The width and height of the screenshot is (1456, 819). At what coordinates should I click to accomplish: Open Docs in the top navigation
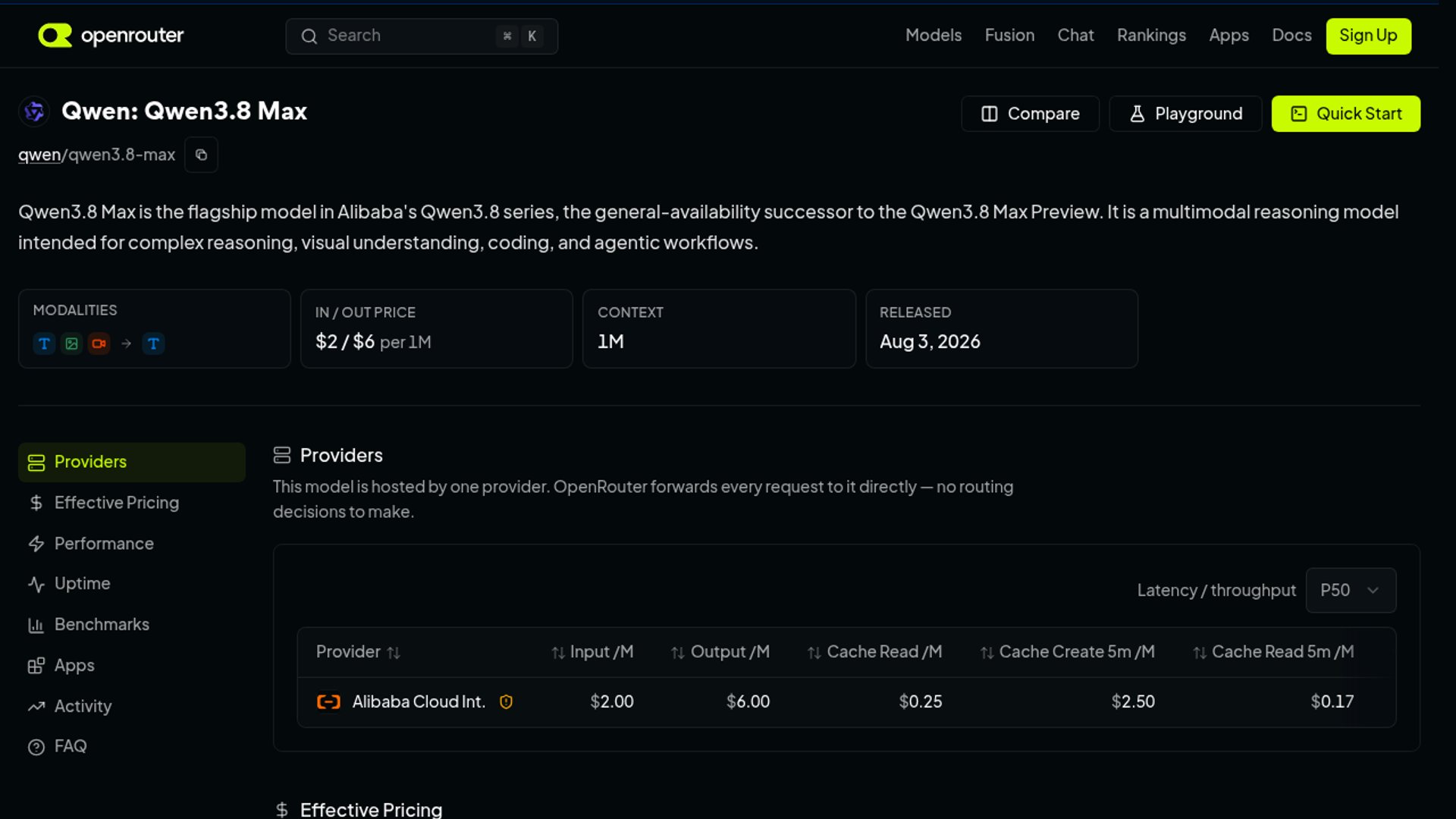pos(1291,36)
